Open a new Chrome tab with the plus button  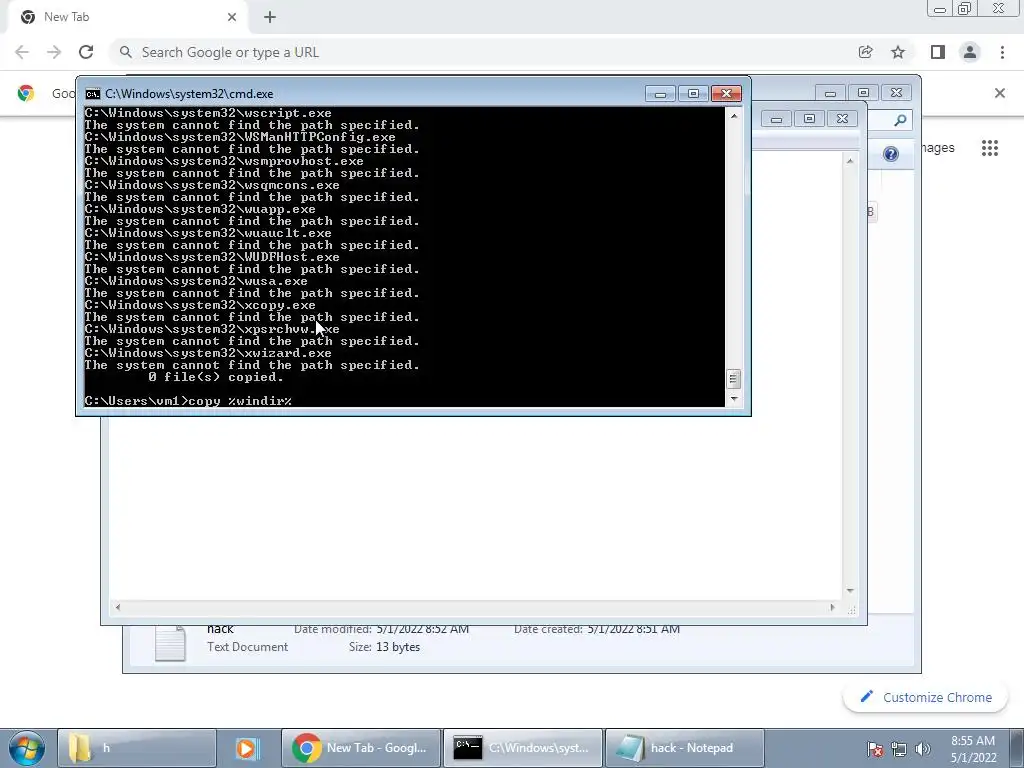(270, 17)
